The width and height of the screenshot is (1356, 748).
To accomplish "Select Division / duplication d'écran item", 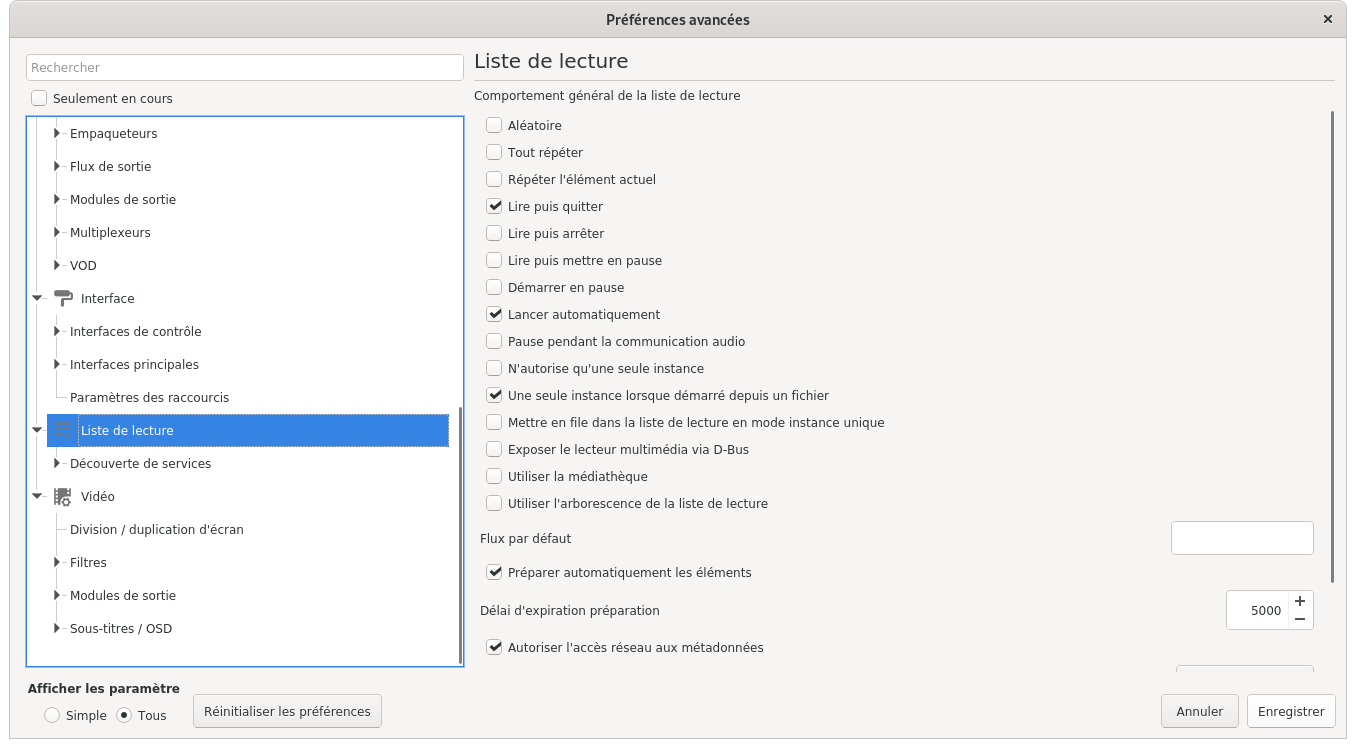I will click(x=156, y=529).
